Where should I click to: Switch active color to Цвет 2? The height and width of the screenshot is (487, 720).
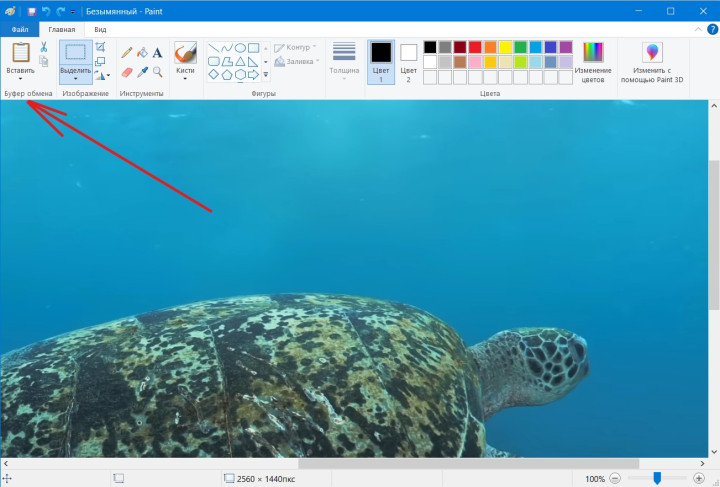click(408, 61)
